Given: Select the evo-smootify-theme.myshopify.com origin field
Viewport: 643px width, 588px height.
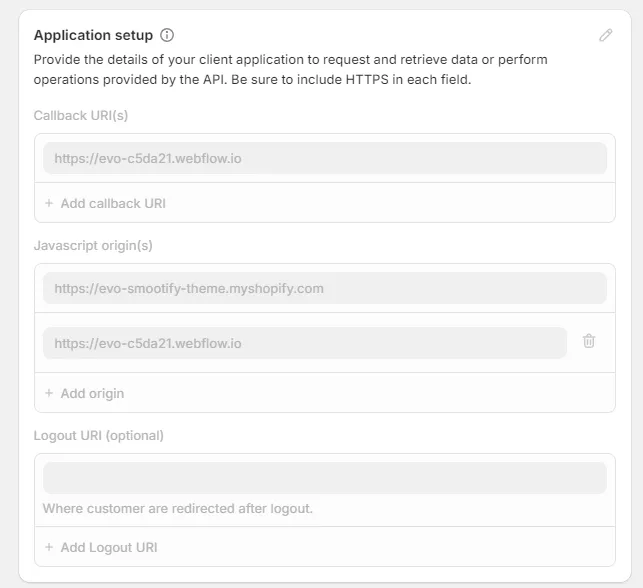Looking at the screenshot, I should (x=324, y=288).
